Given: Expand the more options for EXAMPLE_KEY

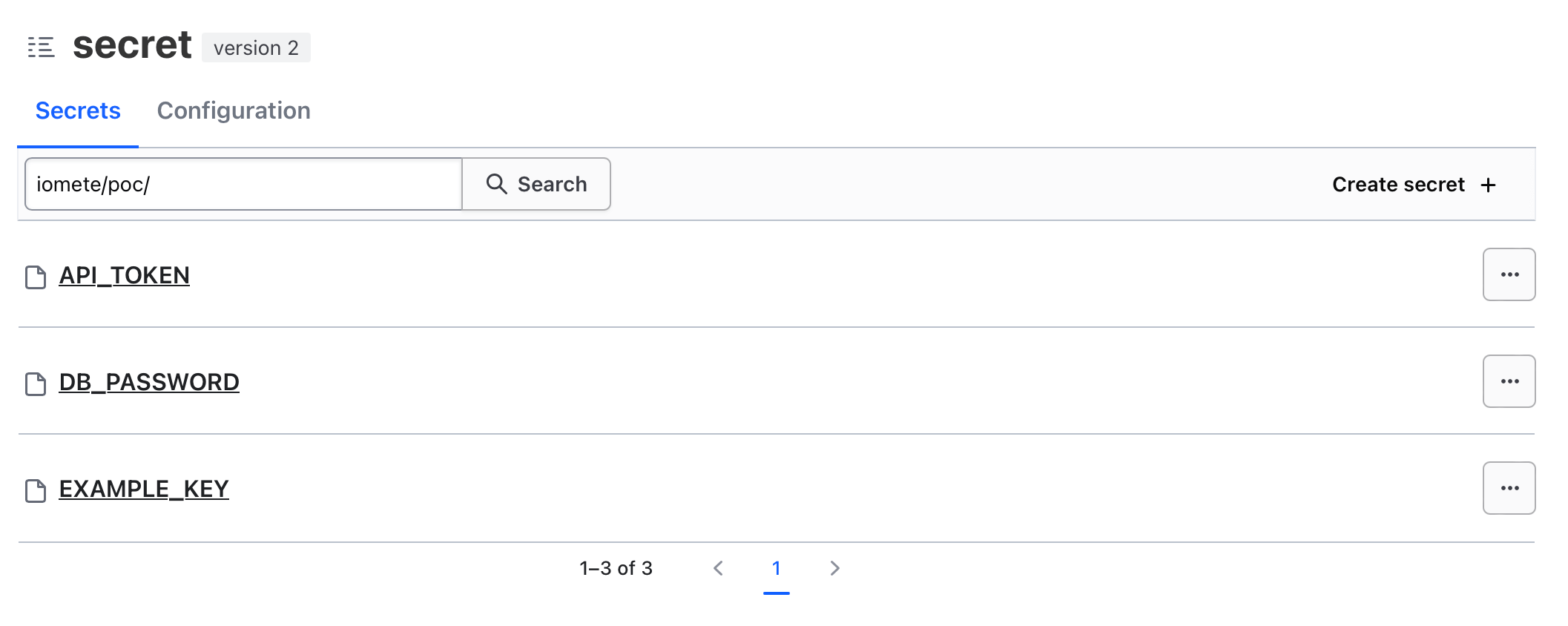Looking at the screenshot, I should tap(1509, 488).
